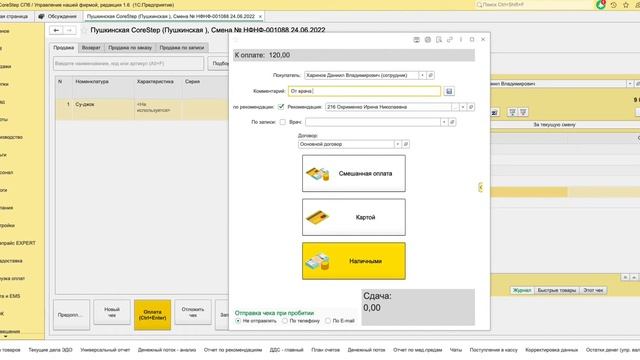Click the Новый чек button
Viewport: 640px width, 360px height.
(x=111, y=313)
